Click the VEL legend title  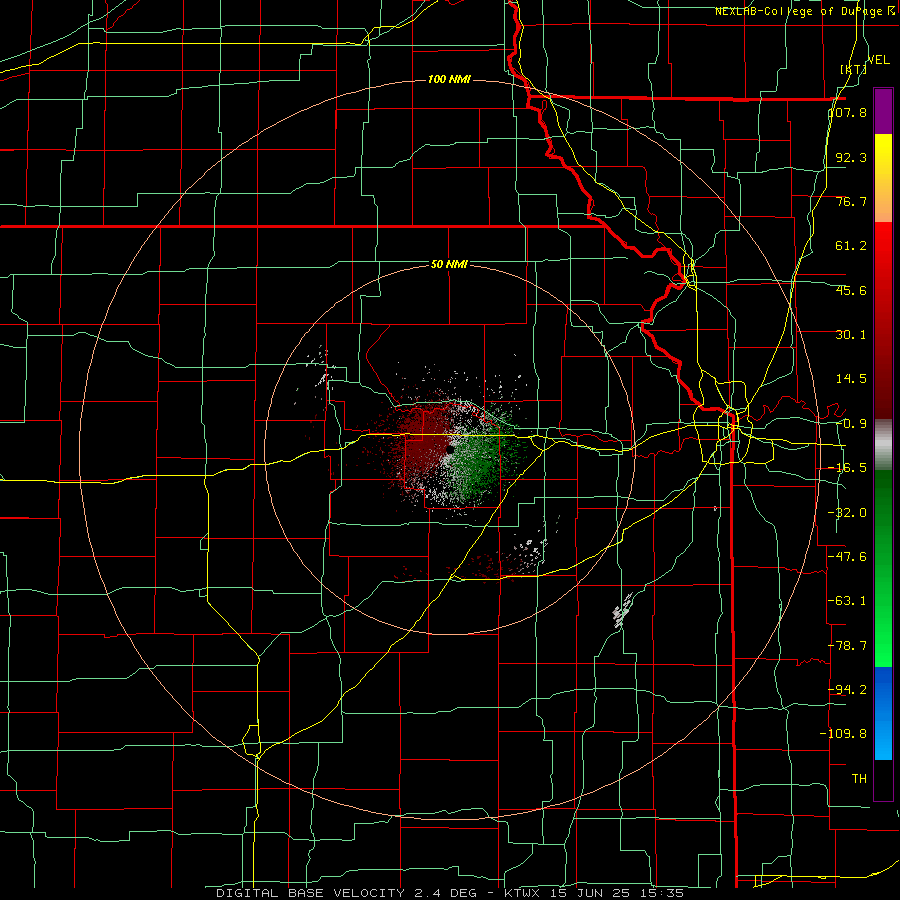point(878,60)
